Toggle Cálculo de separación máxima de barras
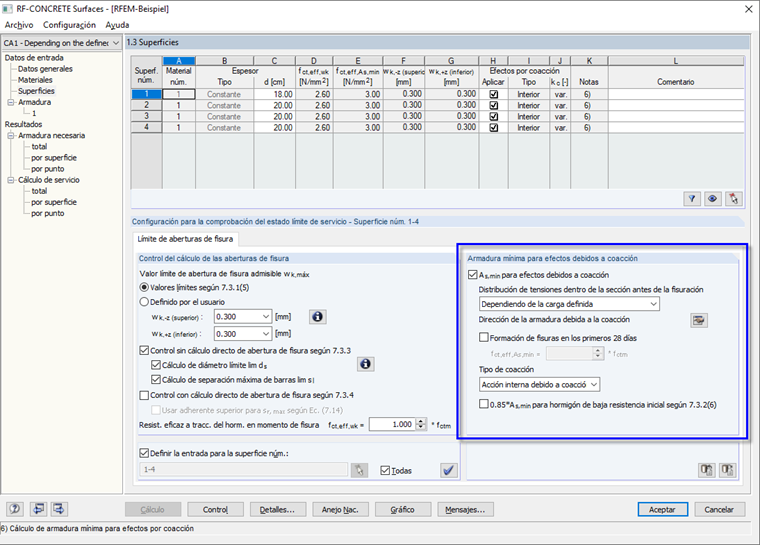This screenshot has height=545, width=760. coord(156,379)
